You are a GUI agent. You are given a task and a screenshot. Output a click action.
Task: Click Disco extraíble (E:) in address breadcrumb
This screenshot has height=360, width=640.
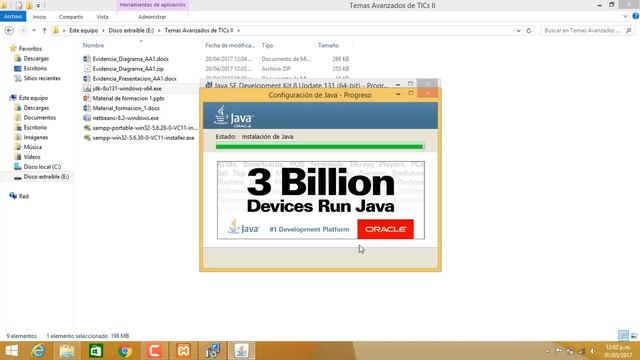click(131, 31)
